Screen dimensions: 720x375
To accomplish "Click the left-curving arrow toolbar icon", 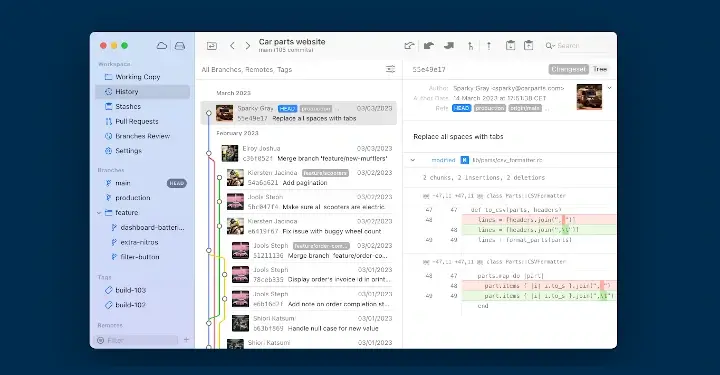I will (x=429, y=45).
